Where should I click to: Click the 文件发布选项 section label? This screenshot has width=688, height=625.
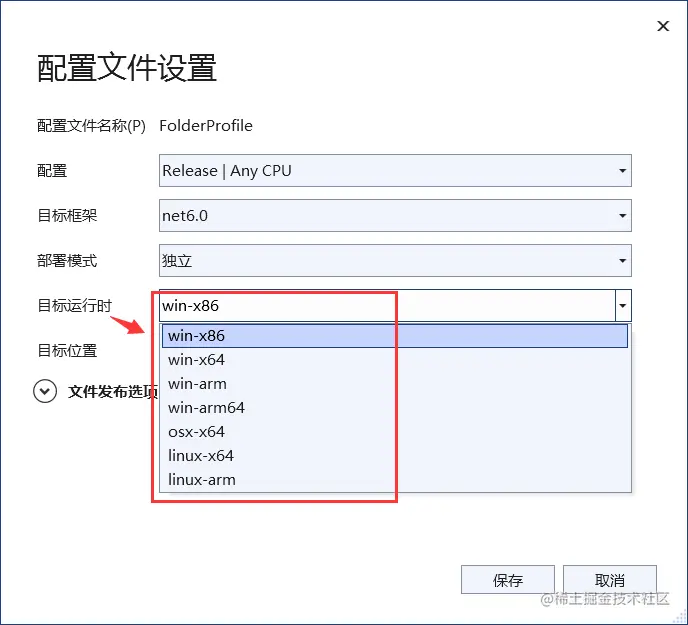tap(112, 391)
